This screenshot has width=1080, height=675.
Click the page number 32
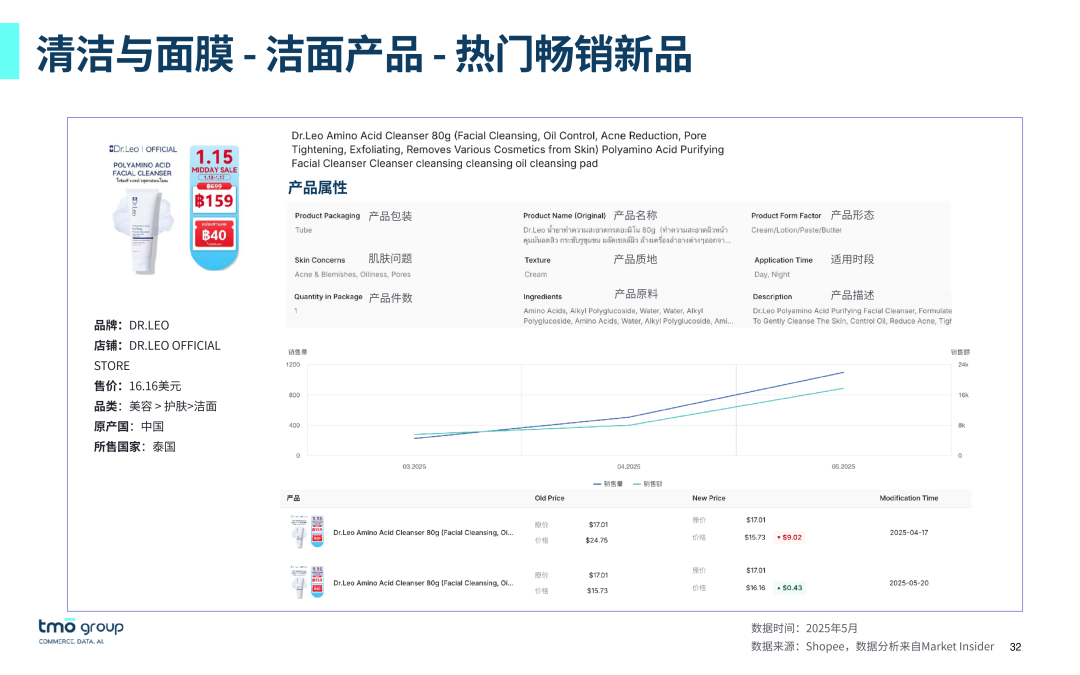coord(1015,647)
